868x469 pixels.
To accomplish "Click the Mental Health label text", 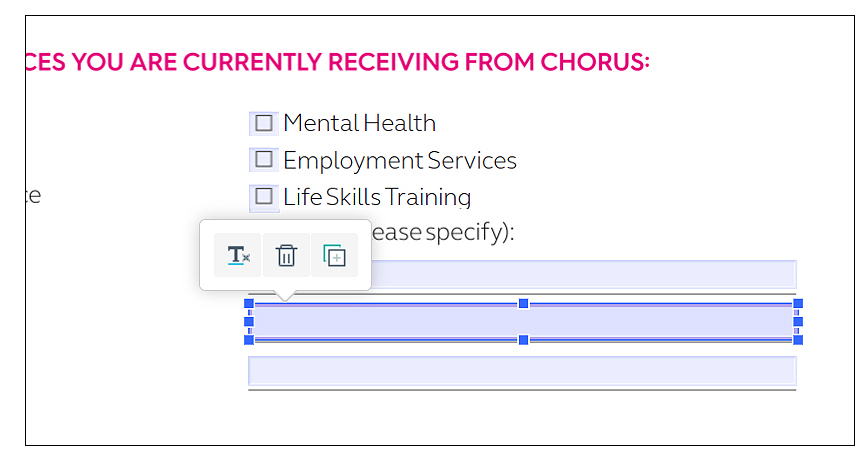I will (359, 123).
